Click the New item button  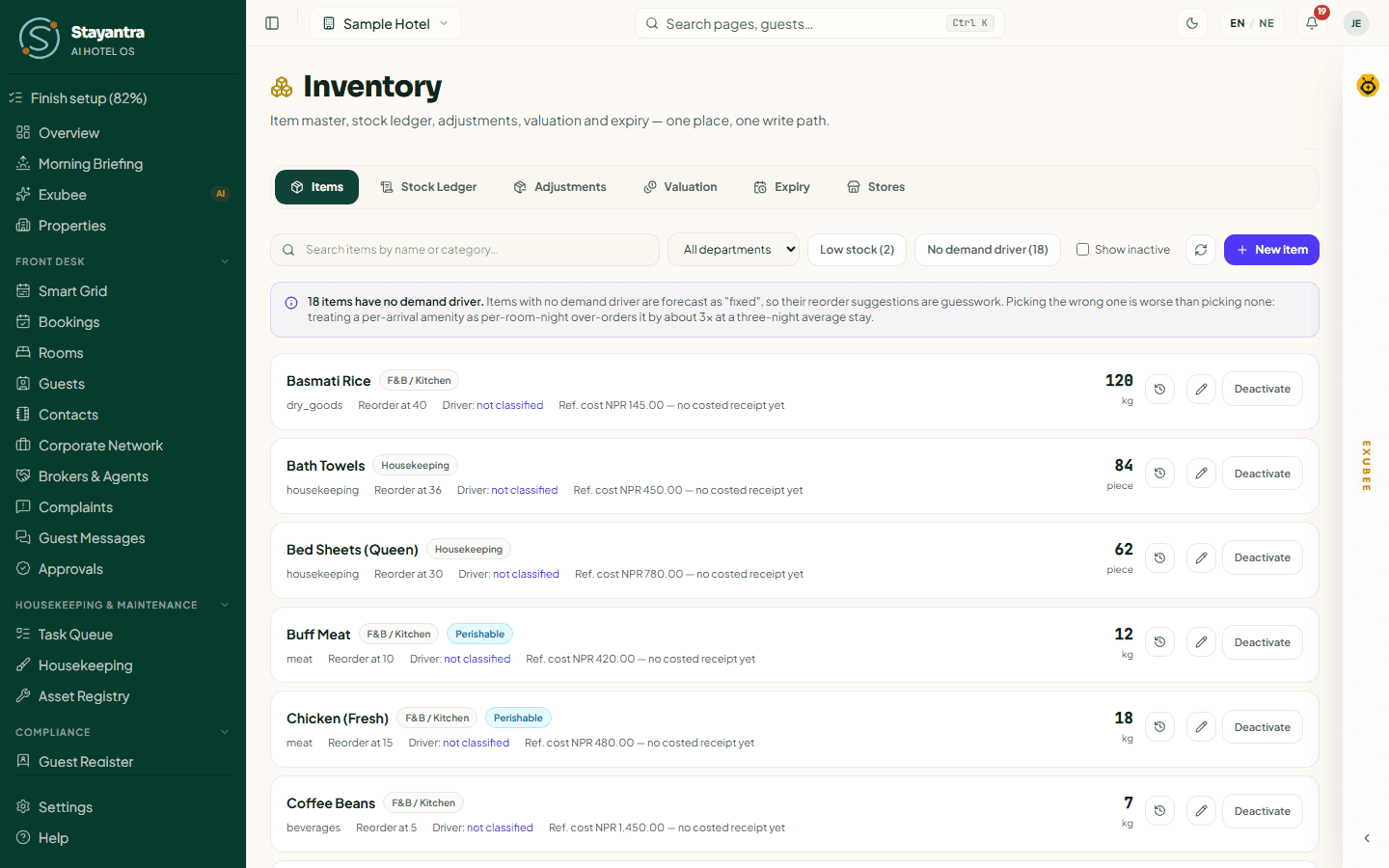click(1271, 250)
